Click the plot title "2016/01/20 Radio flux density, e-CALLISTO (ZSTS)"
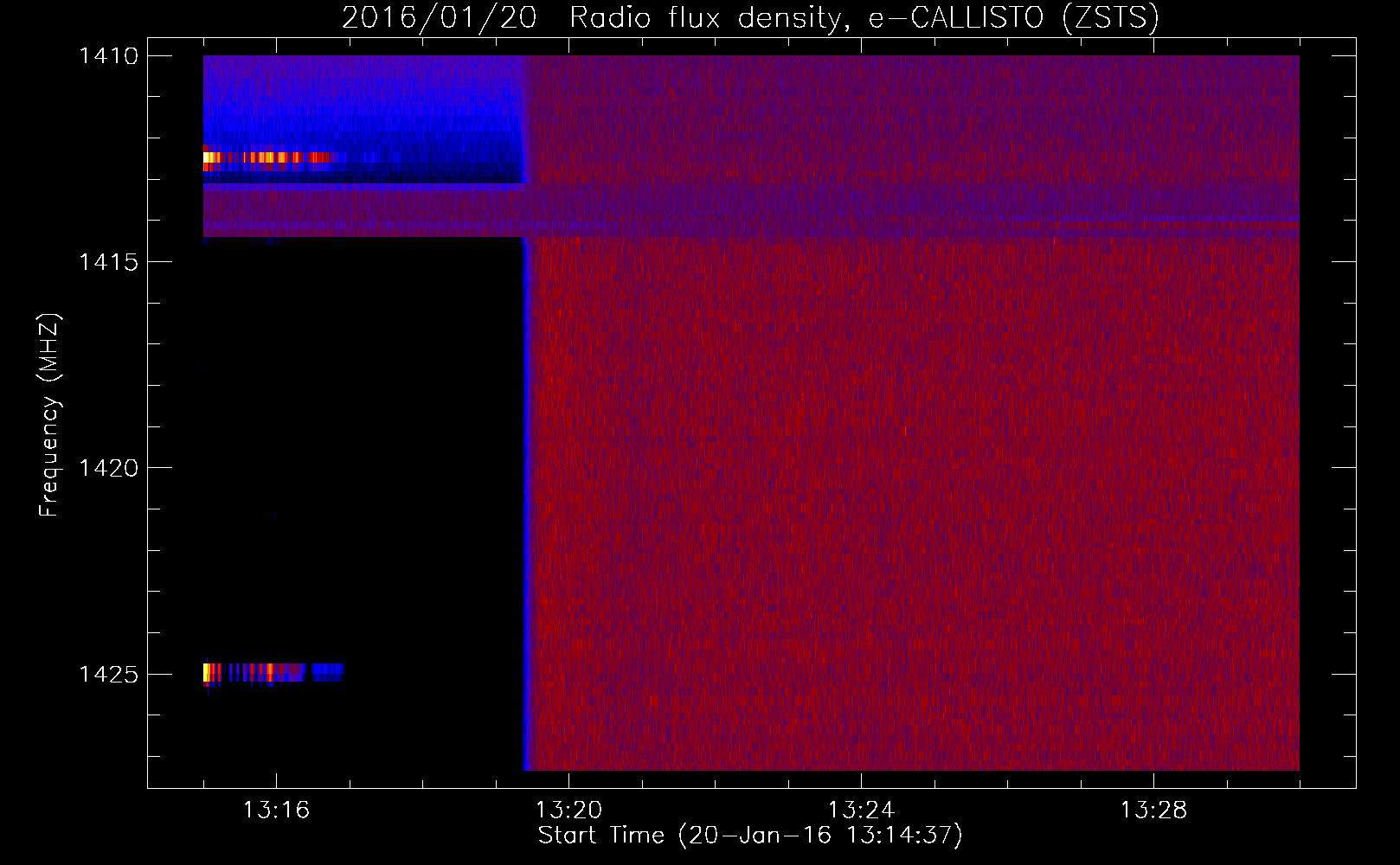Image resolution: width=1400 pixels, height=865 pixels. (x=750, y=18)
